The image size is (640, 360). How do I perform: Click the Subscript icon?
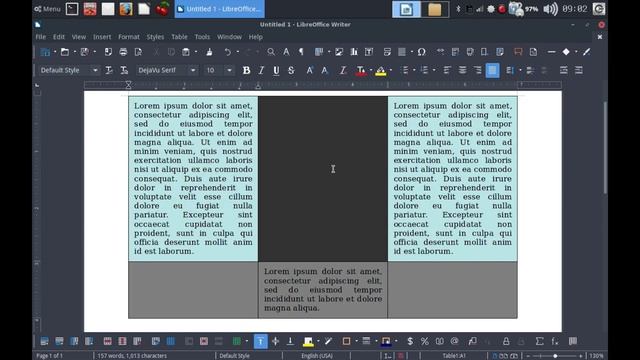point(324,70)
